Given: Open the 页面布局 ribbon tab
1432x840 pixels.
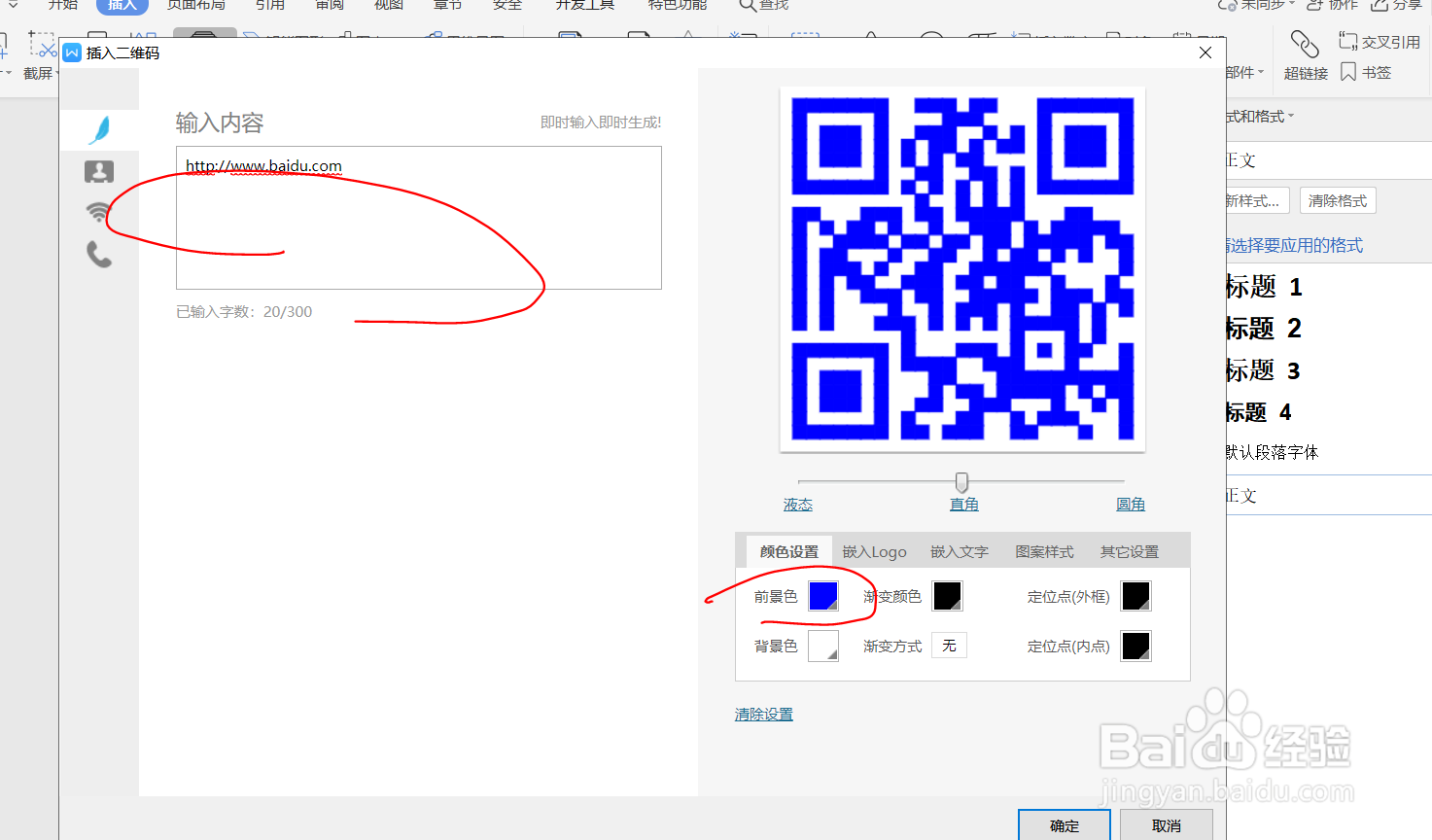Looking at the screenshot, I should click(x=196, y=5).
